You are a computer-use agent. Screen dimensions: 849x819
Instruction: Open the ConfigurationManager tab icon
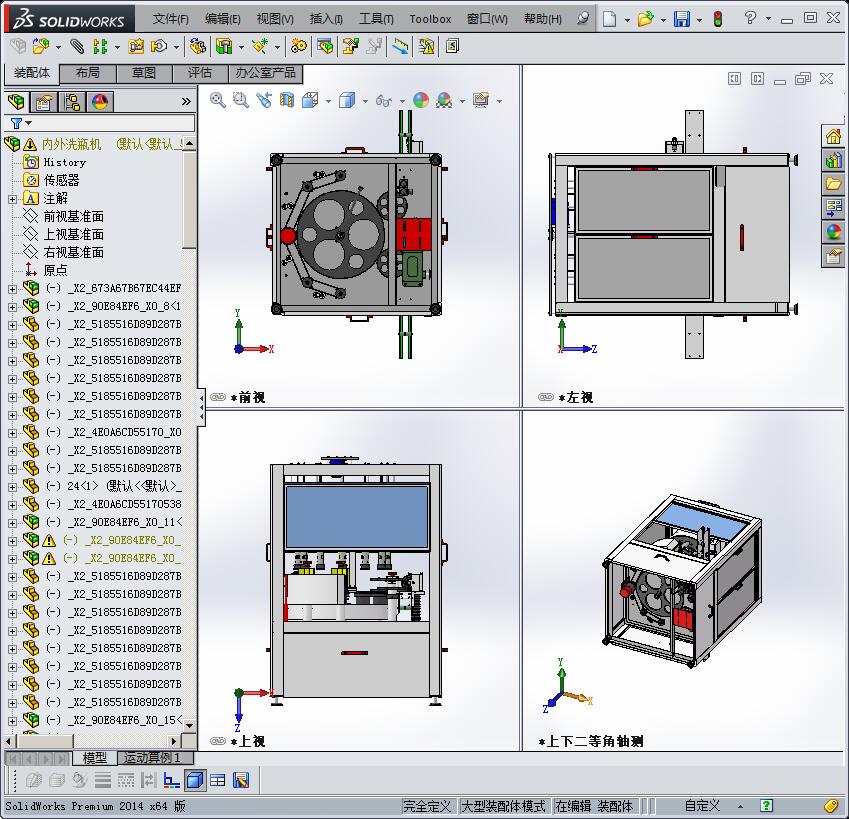71,102
